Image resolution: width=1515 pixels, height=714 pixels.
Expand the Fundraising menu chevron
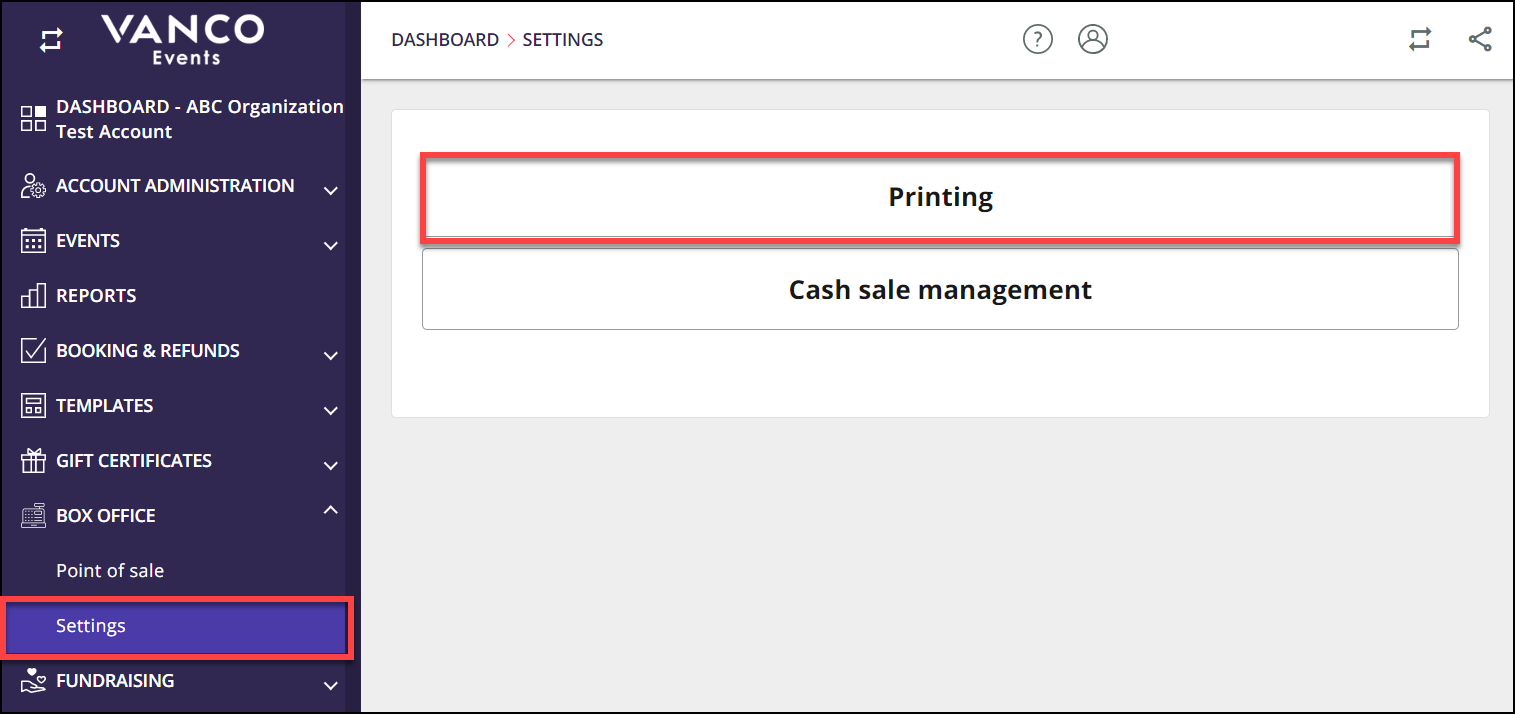(331, 685)
